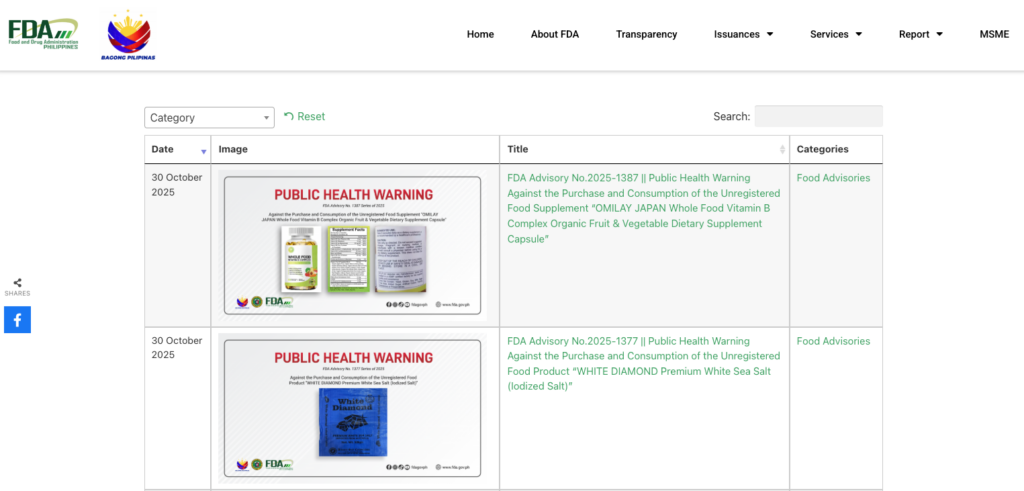Go to Home page

click(480, 34)
